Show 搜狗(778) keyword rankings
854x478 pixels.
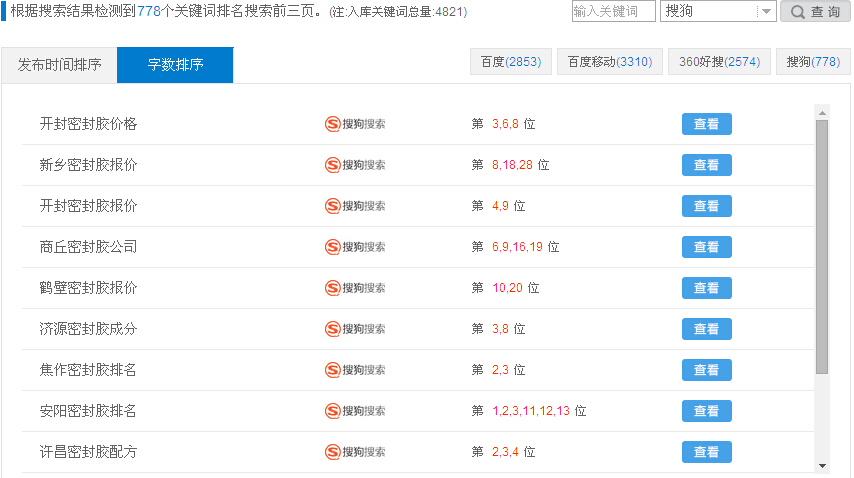click(813, 62)
